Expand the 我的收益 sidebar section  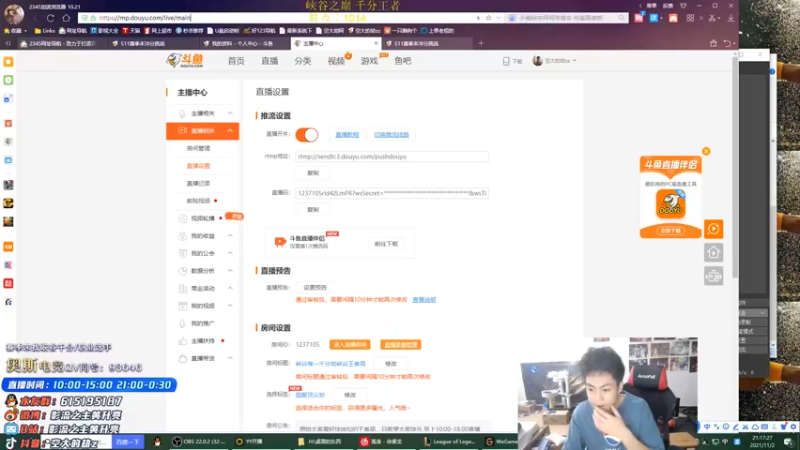click(x=230, y=236)
